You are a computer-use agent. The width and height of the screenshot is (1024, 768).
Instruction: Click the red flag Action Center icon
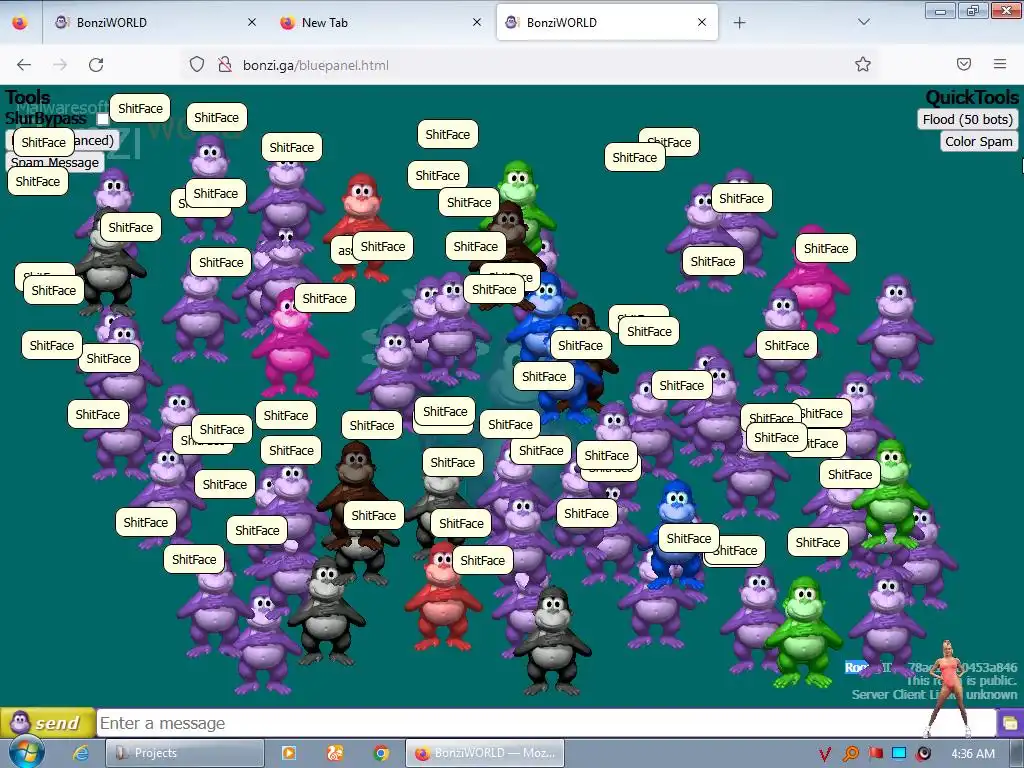pyautogui.click(x=875, y=754)
